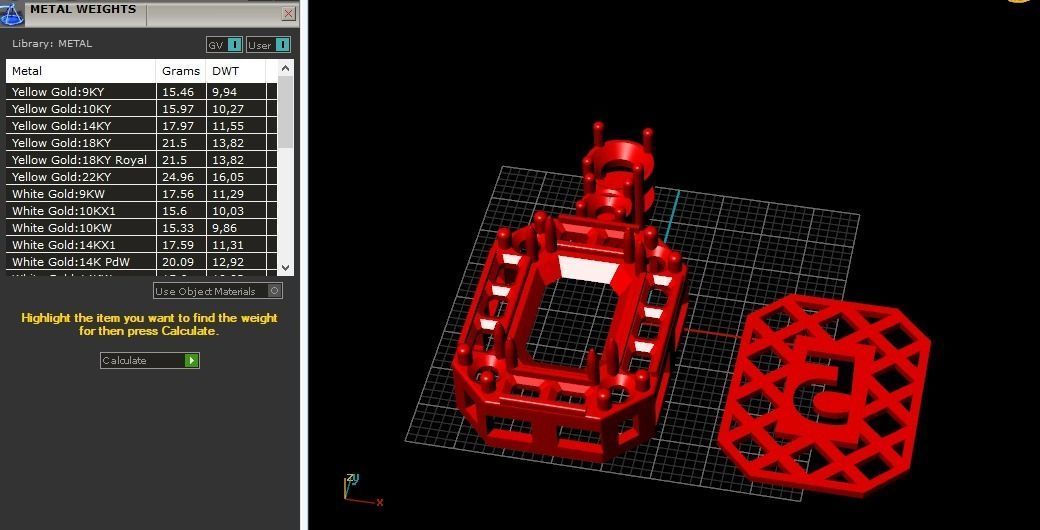Select the red lattice plate 3D model
This screenshot has width=1040, height=530.
click(824, 397)
